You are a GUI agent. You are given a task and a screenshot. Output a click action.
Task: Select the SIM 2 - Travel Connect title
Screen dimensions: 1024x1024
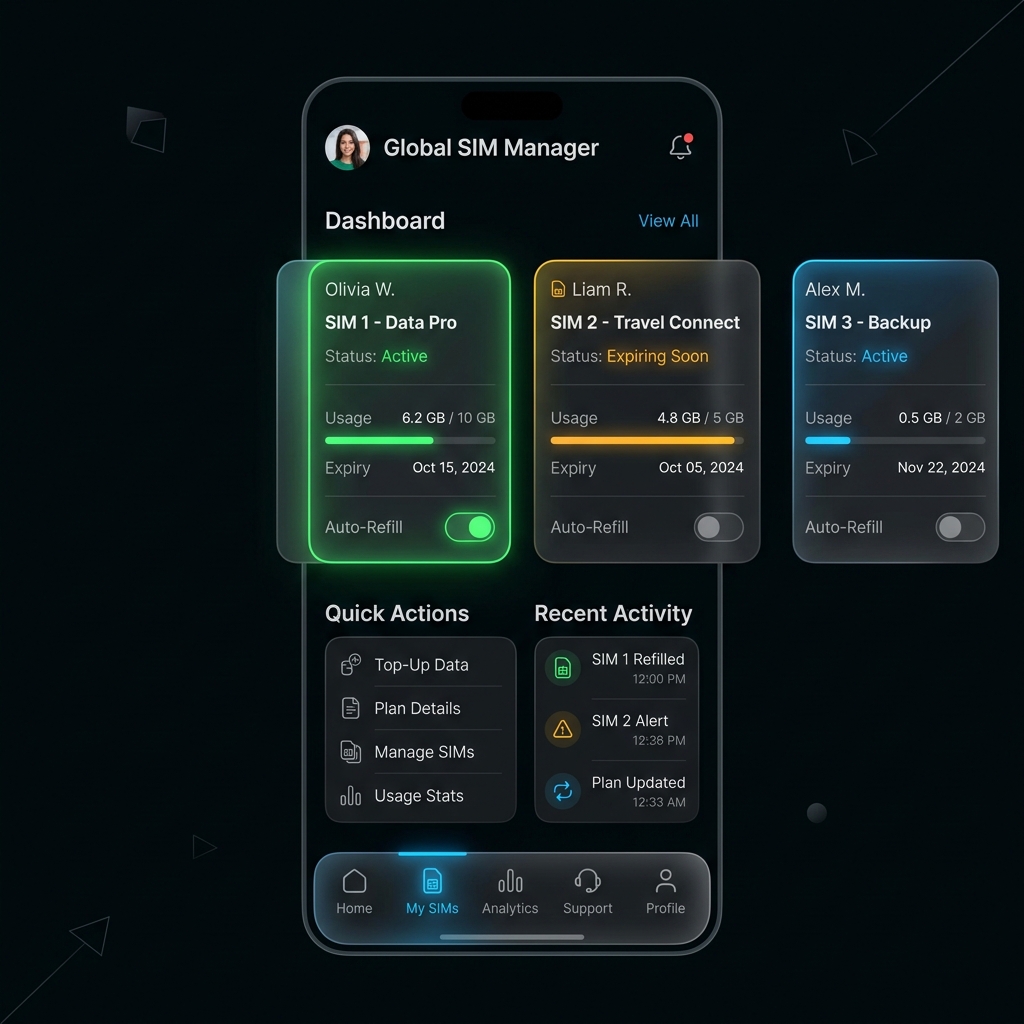pyautogui.click(x=645, y=323)
